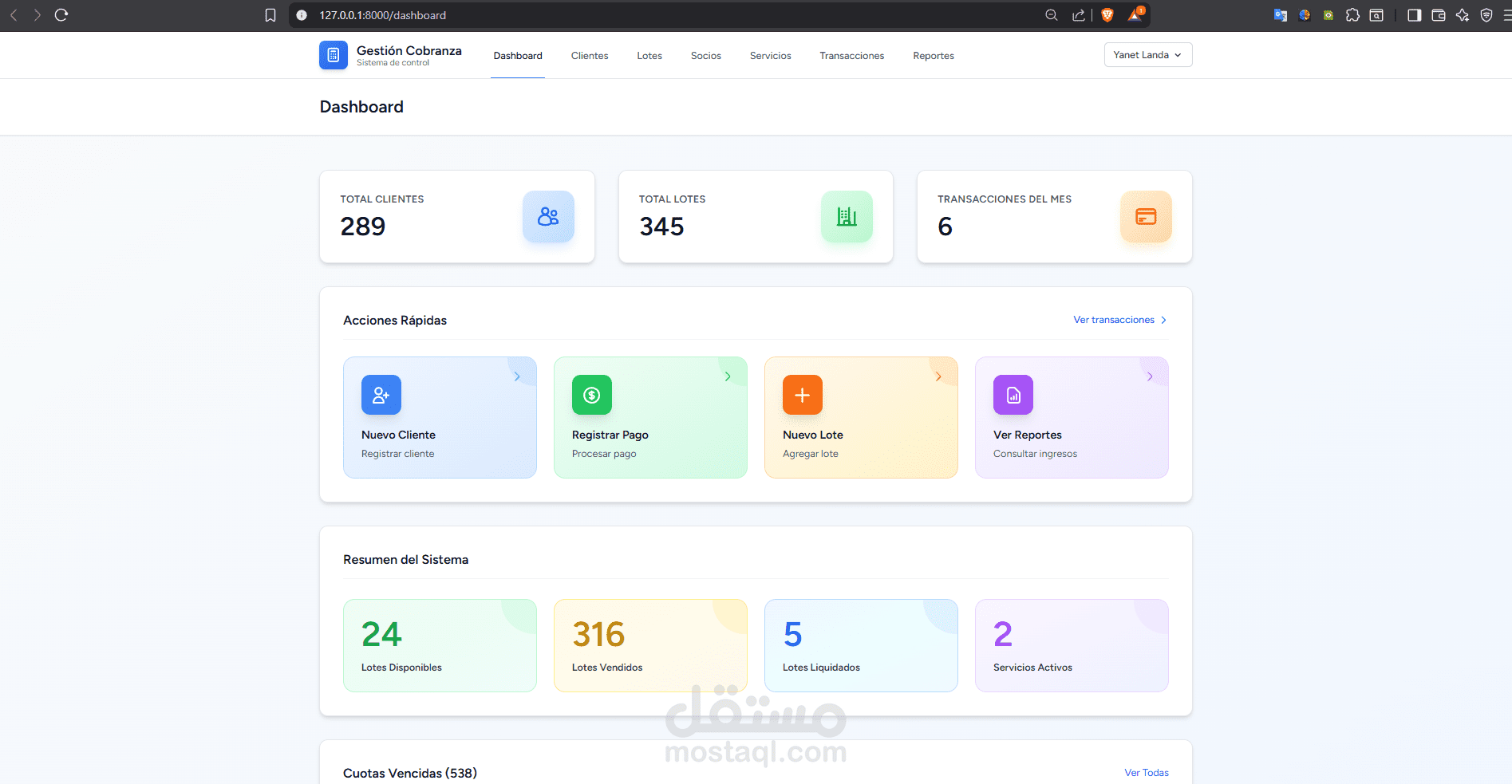Image resolution: width=1512 pixels, height=784 pixels.
Task: Click the Registrar Pago dollar icon
Action: point(592,395)
